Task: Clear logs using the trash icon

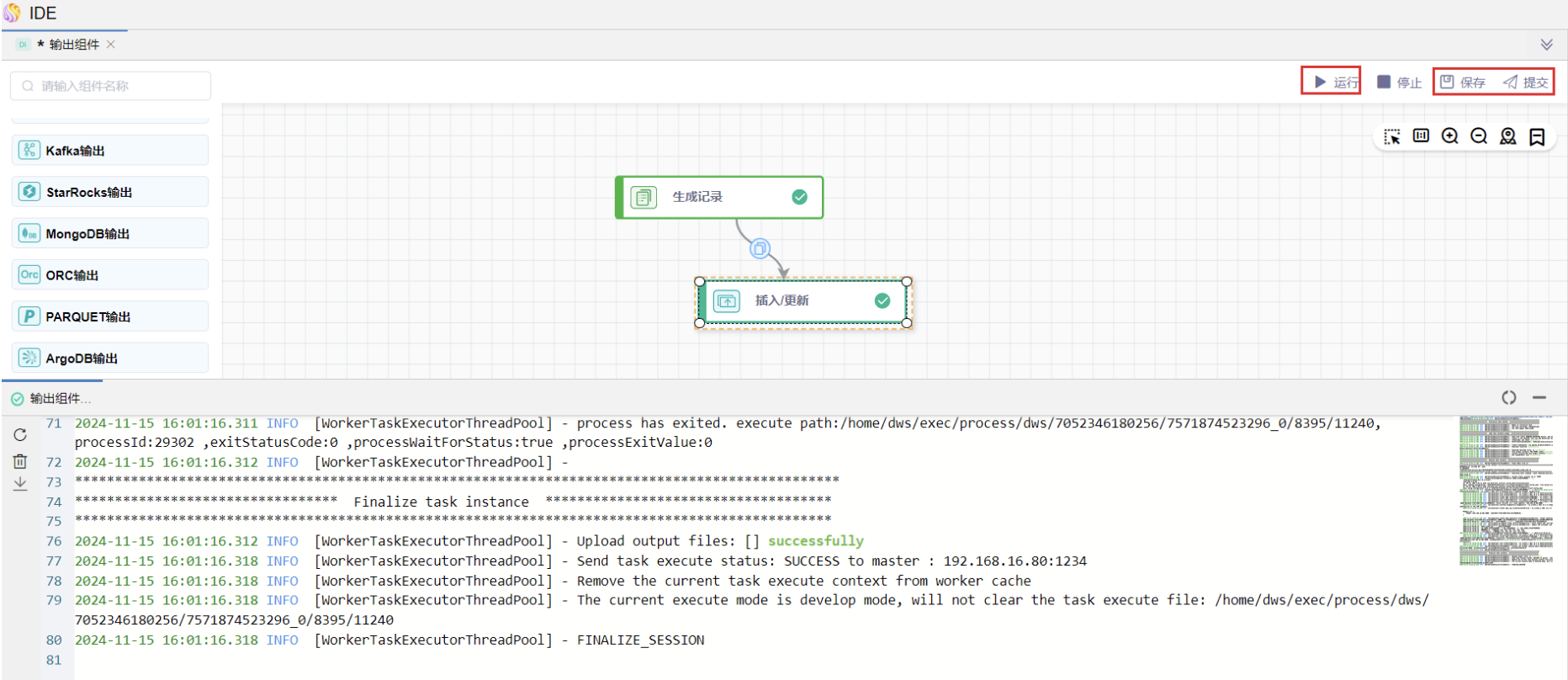Action: 20,461
